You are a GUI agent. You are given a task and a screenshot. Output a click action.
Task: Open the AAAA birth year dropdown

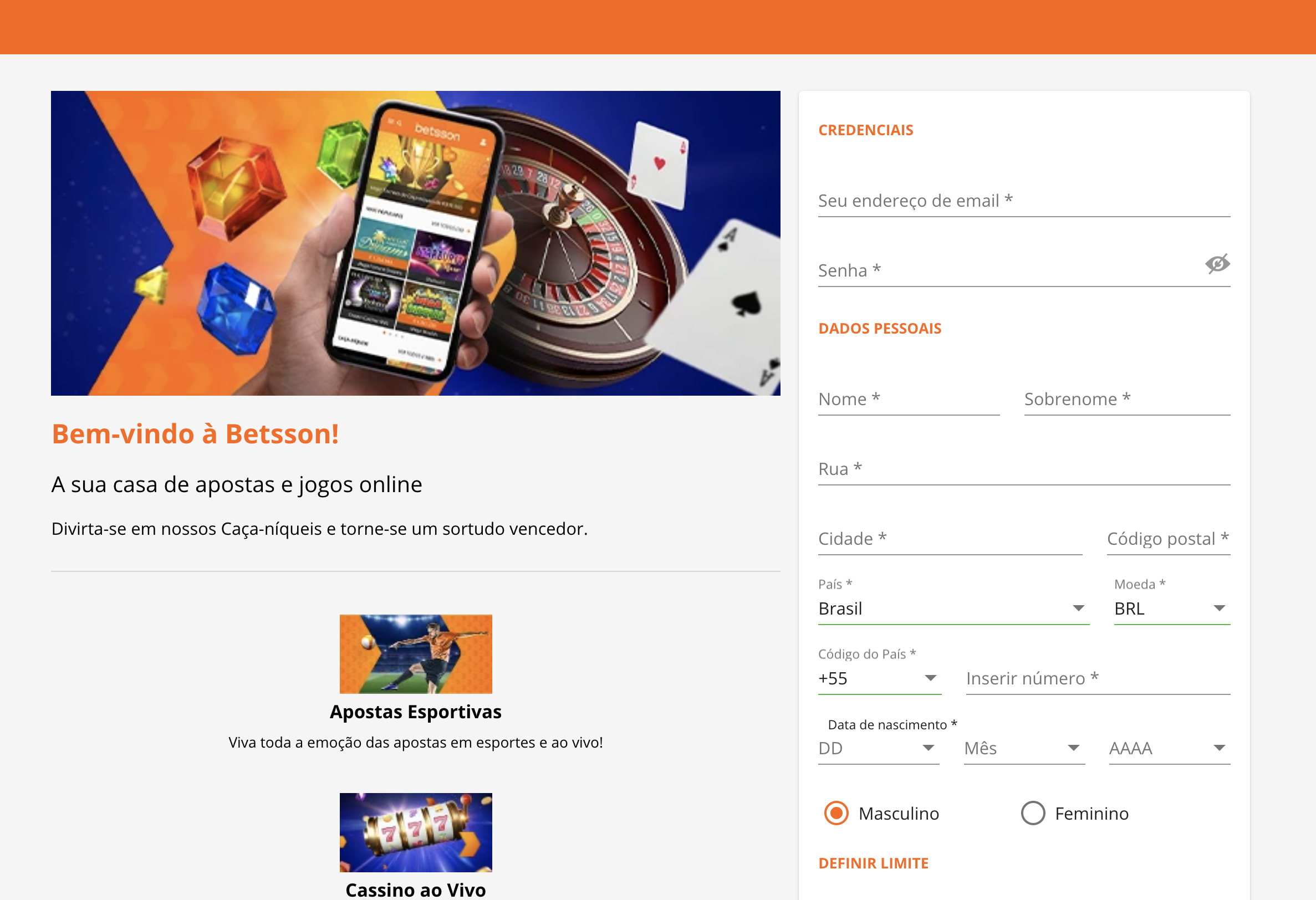pyautogui.click(x=1169, y=748)
